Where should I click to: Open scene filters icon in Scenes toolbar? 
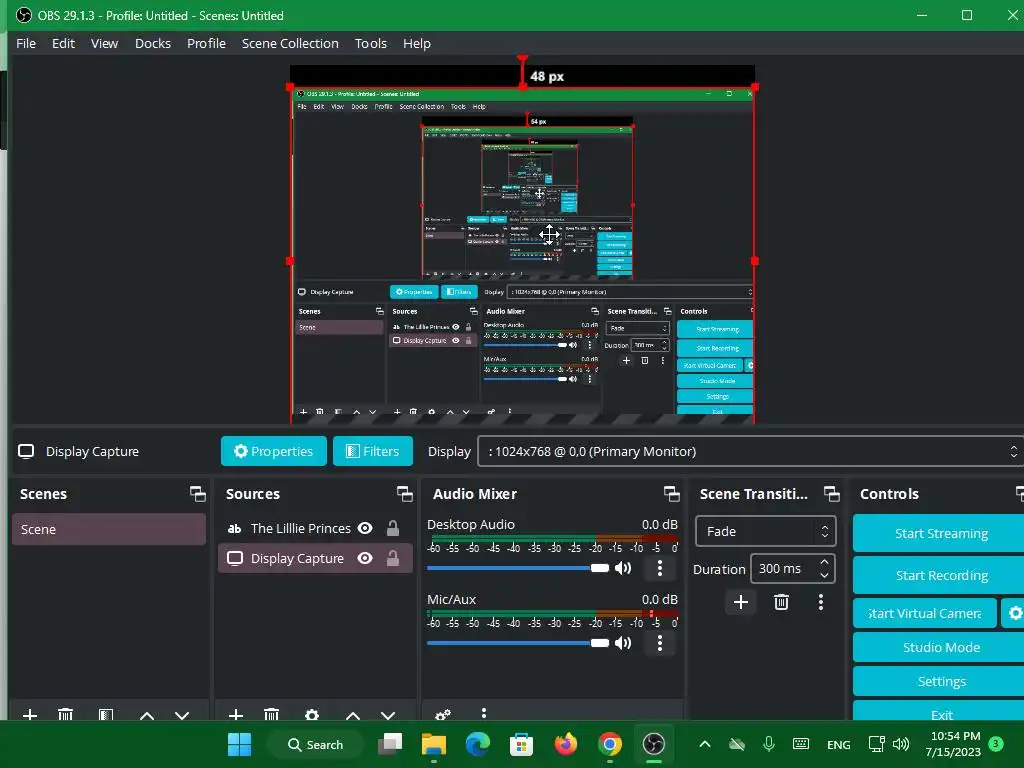[106, 714]
